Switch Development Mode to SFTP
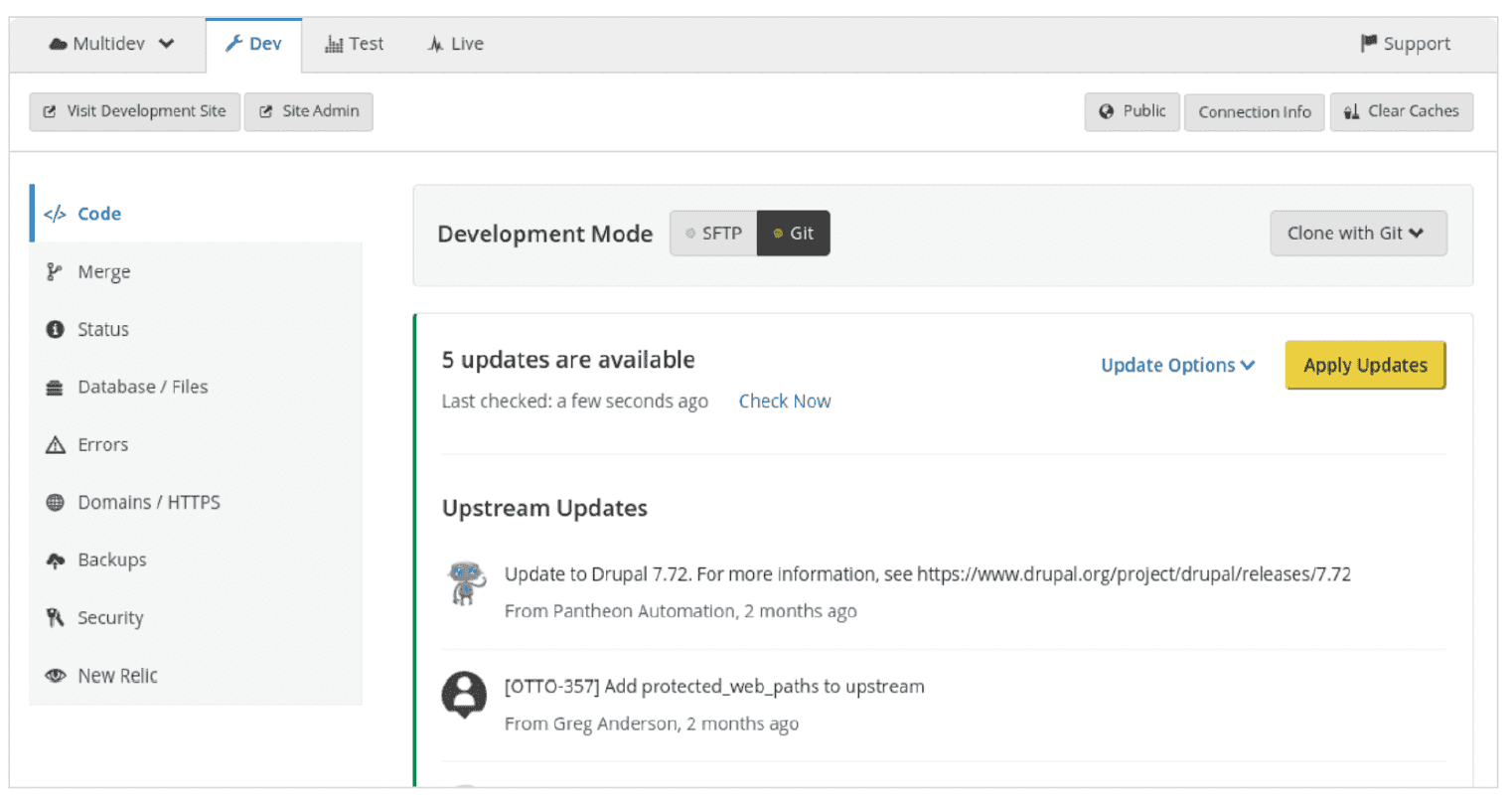 coord(713,233)
